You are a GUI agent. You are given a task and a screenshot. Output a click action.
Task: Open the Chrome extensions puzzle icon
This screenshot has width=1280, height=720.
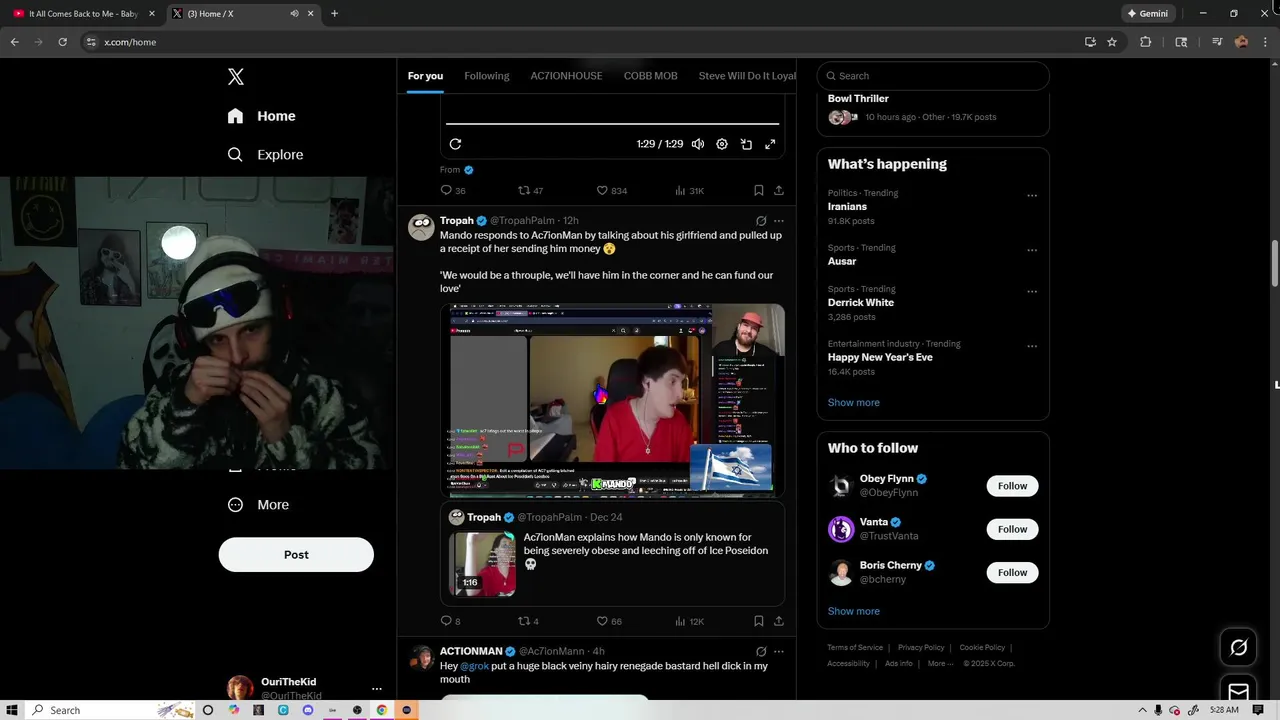click(x=1146, y=42)
